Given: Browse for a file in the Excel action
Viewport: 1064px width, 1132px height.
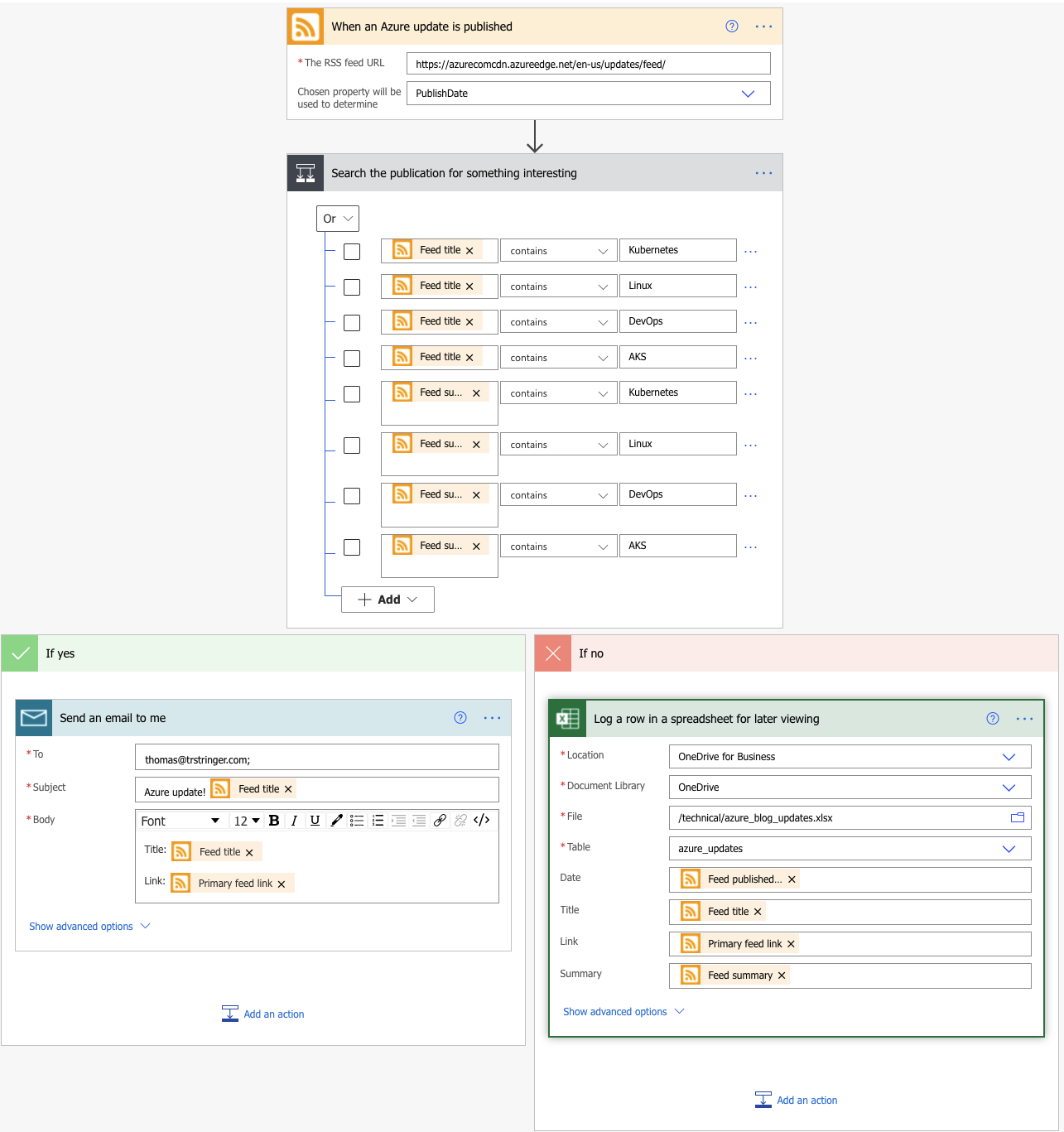Looking at the screenshot, I should pos(1018,817).
